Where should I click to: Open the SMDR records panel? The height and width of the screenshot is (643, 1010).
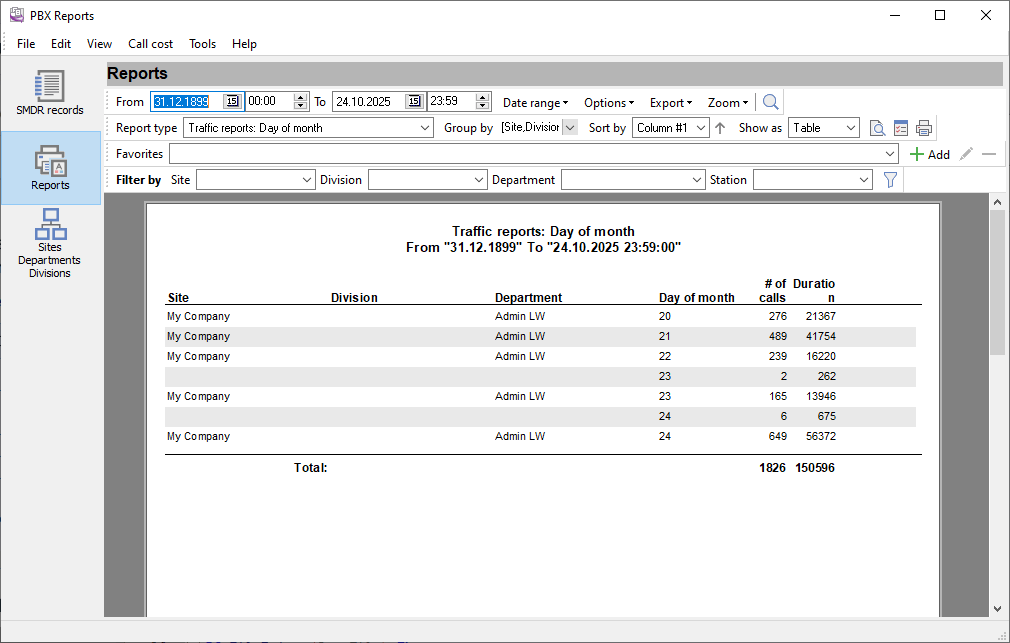coord(49,92)
